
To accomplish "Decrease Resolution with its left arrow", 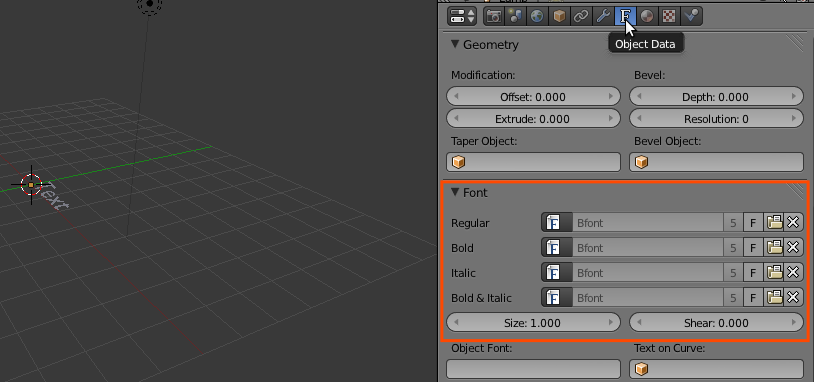I will [639, 118].
